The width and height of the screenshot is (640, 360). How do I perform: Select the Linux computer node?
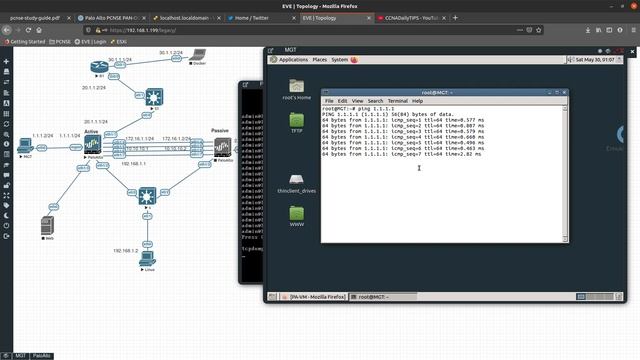tap(147, 259)
